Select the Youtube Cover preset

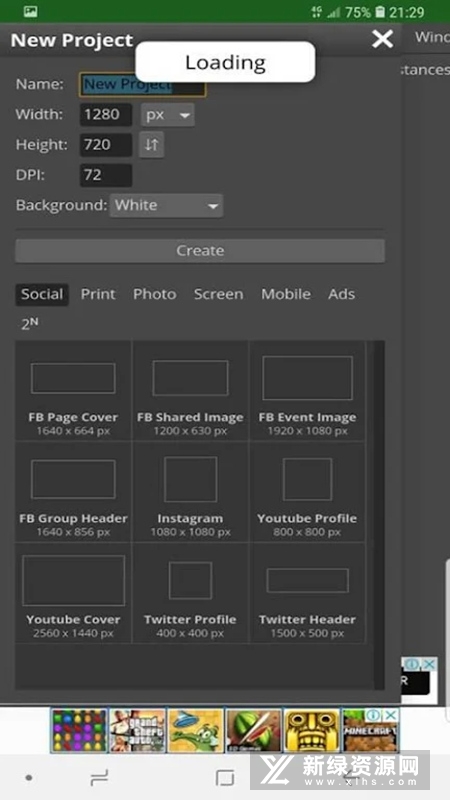pos(73,593)
